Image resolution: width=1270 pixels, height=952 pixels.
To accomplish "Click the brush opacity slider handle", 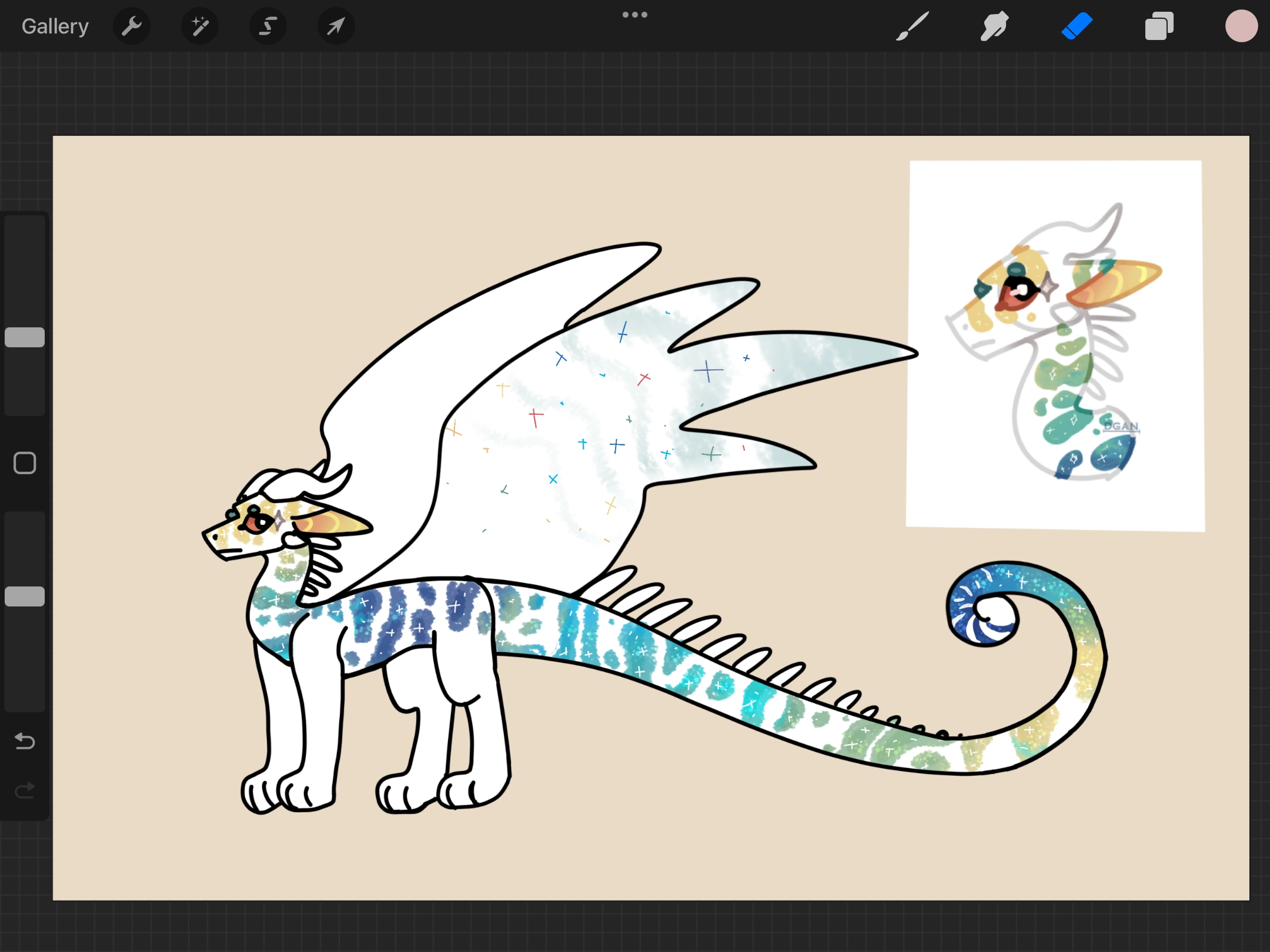I will (x=25, y=596).
